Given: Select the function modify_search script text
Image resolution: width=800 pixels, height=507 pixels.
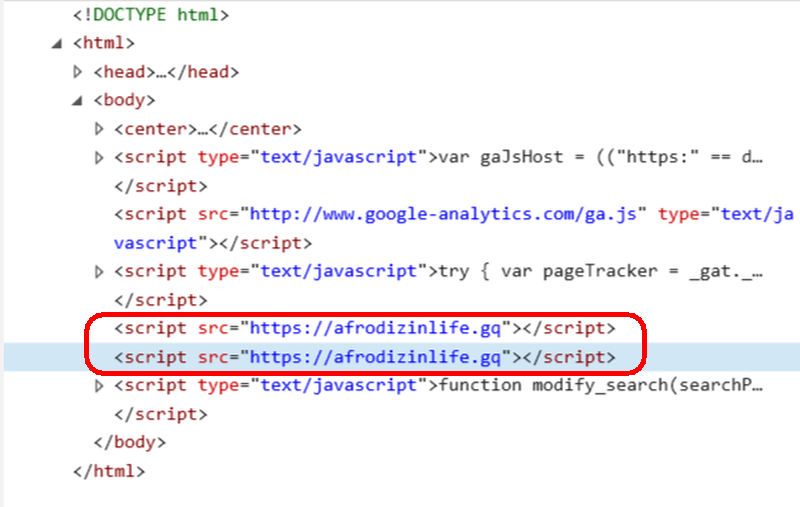Looking at the screenshot, I should pyautogui.click(x=601, y=385).
